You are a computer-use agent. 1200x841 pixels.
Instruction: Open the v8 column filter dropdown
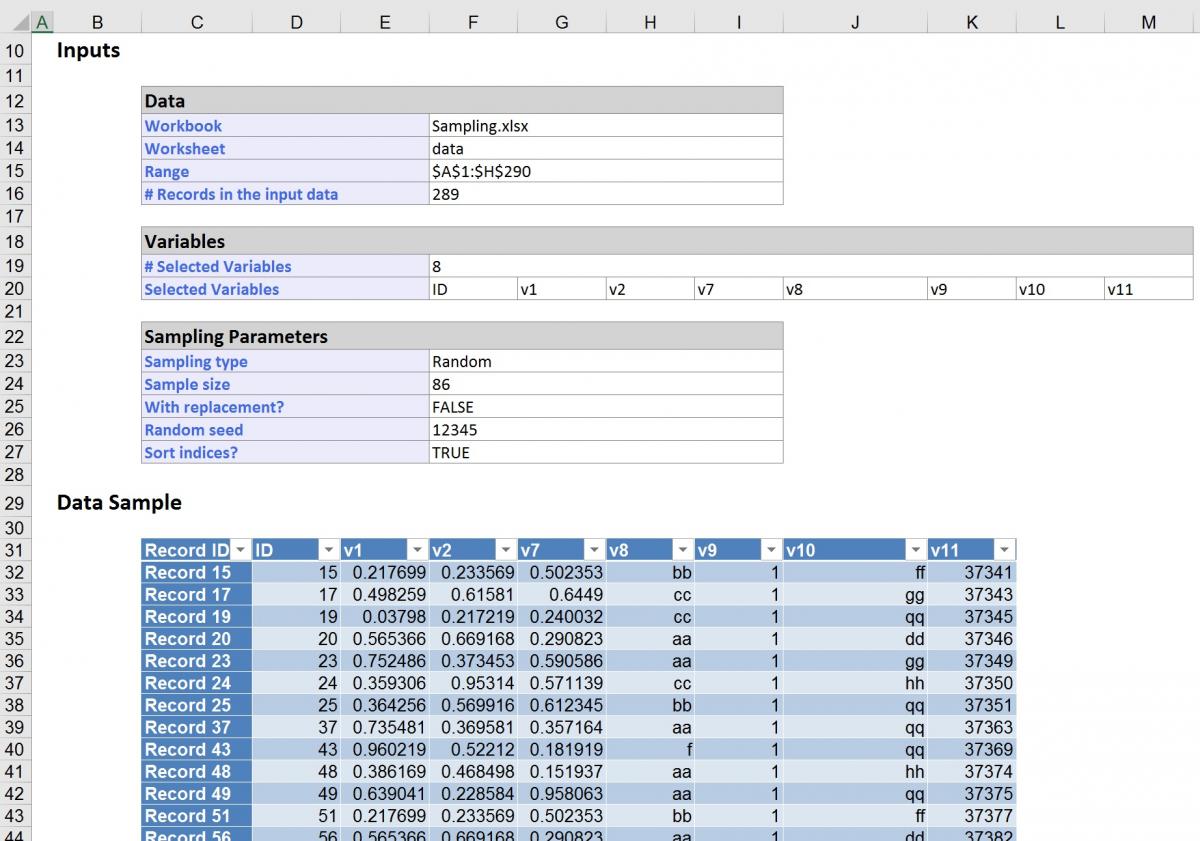682,549
